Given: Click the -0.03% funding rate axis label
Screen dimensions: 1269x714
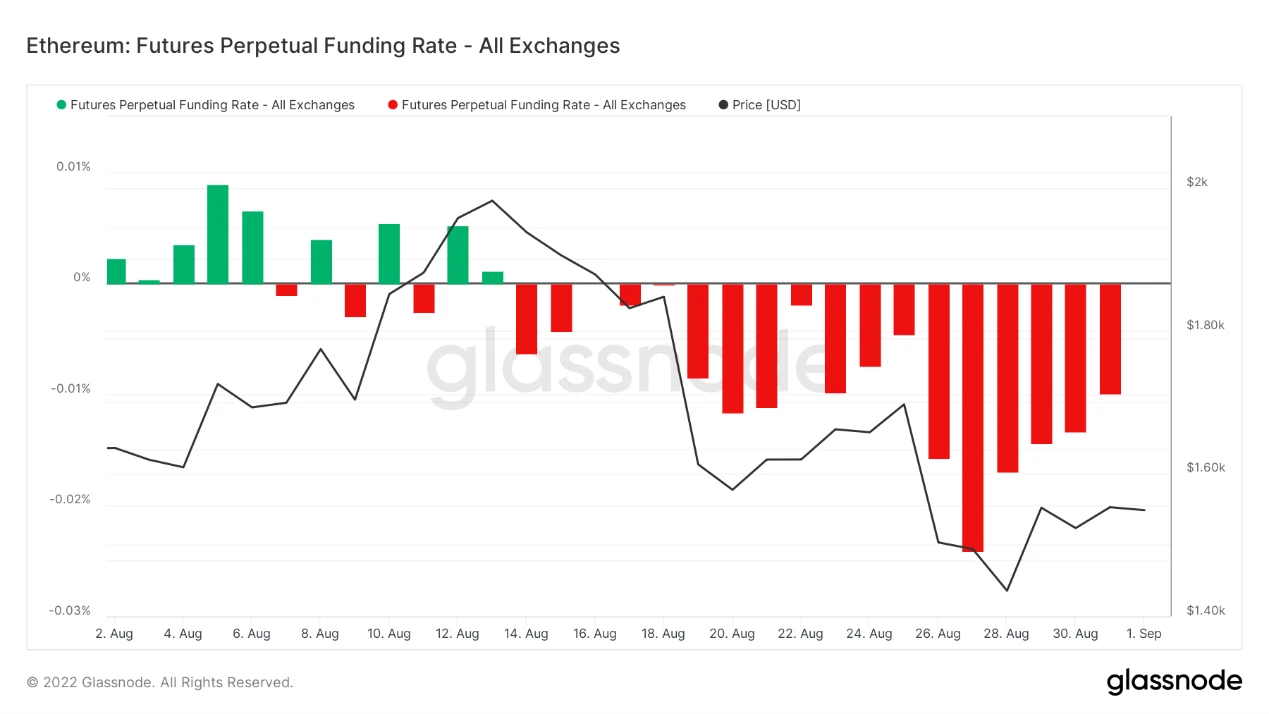Looking at the screenshot, I should 70,611.
